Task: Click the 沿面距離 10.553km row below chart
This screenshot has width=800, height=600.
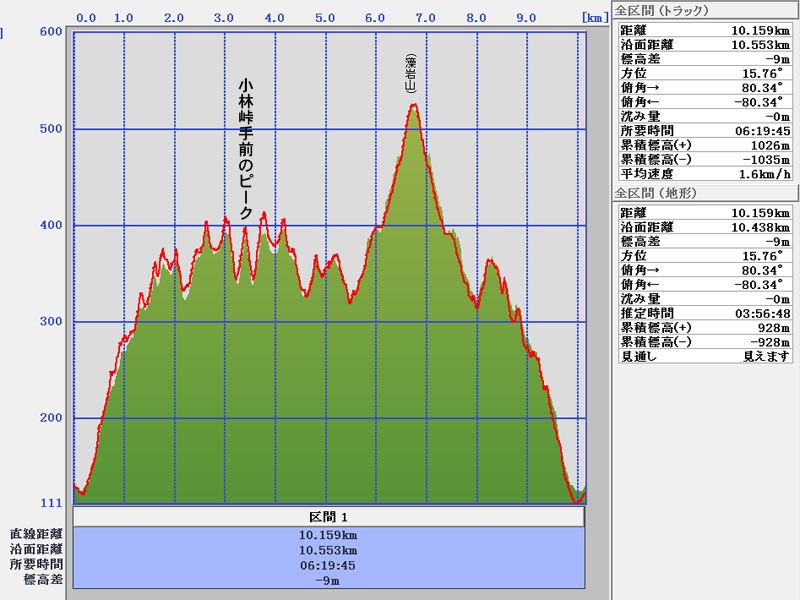Action: (328, 550)
